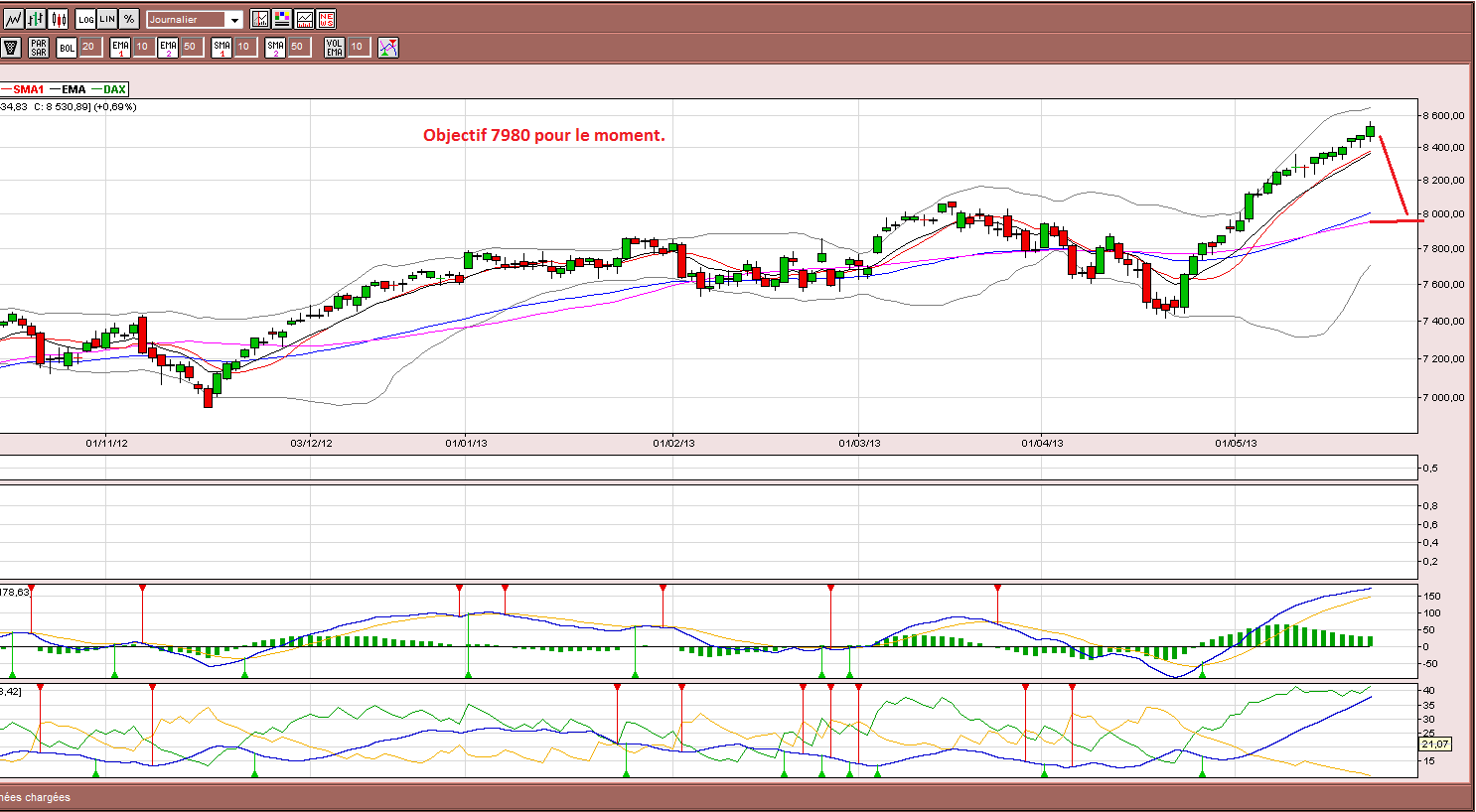Click the chart with volume bars icon

point(304,19)
